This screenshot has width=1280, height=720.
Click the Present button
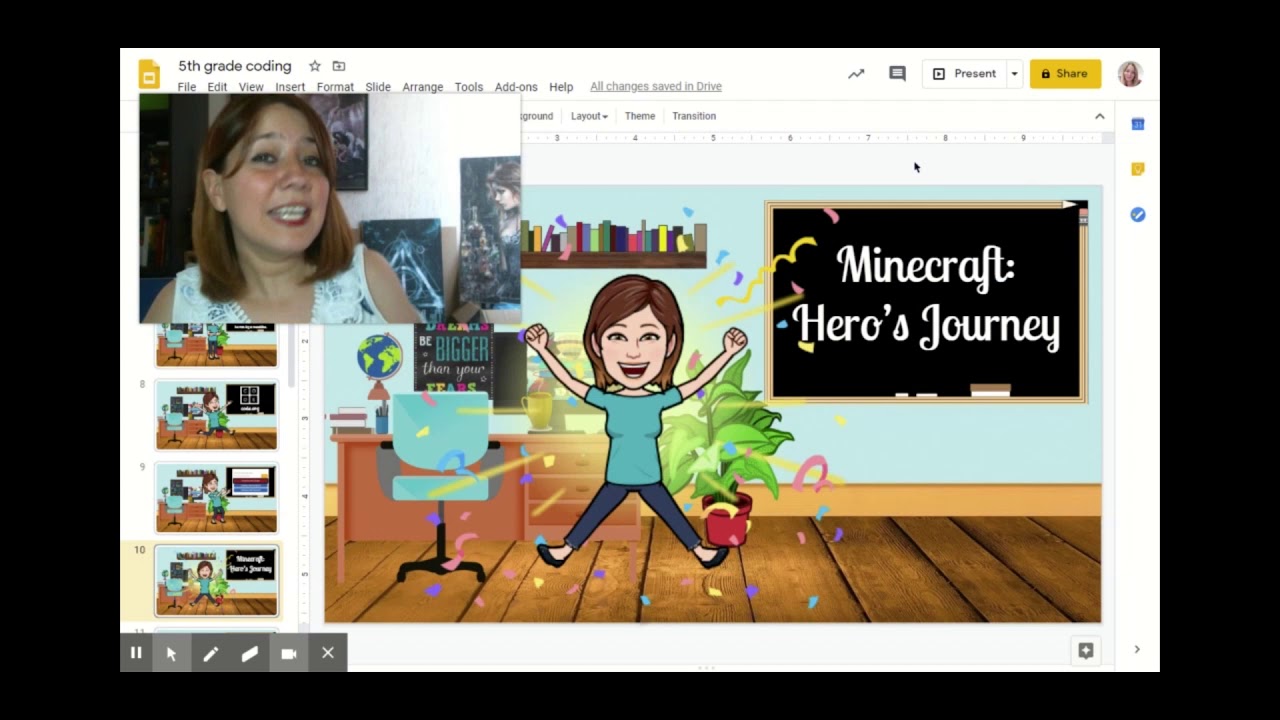click(x=964, y=74)
